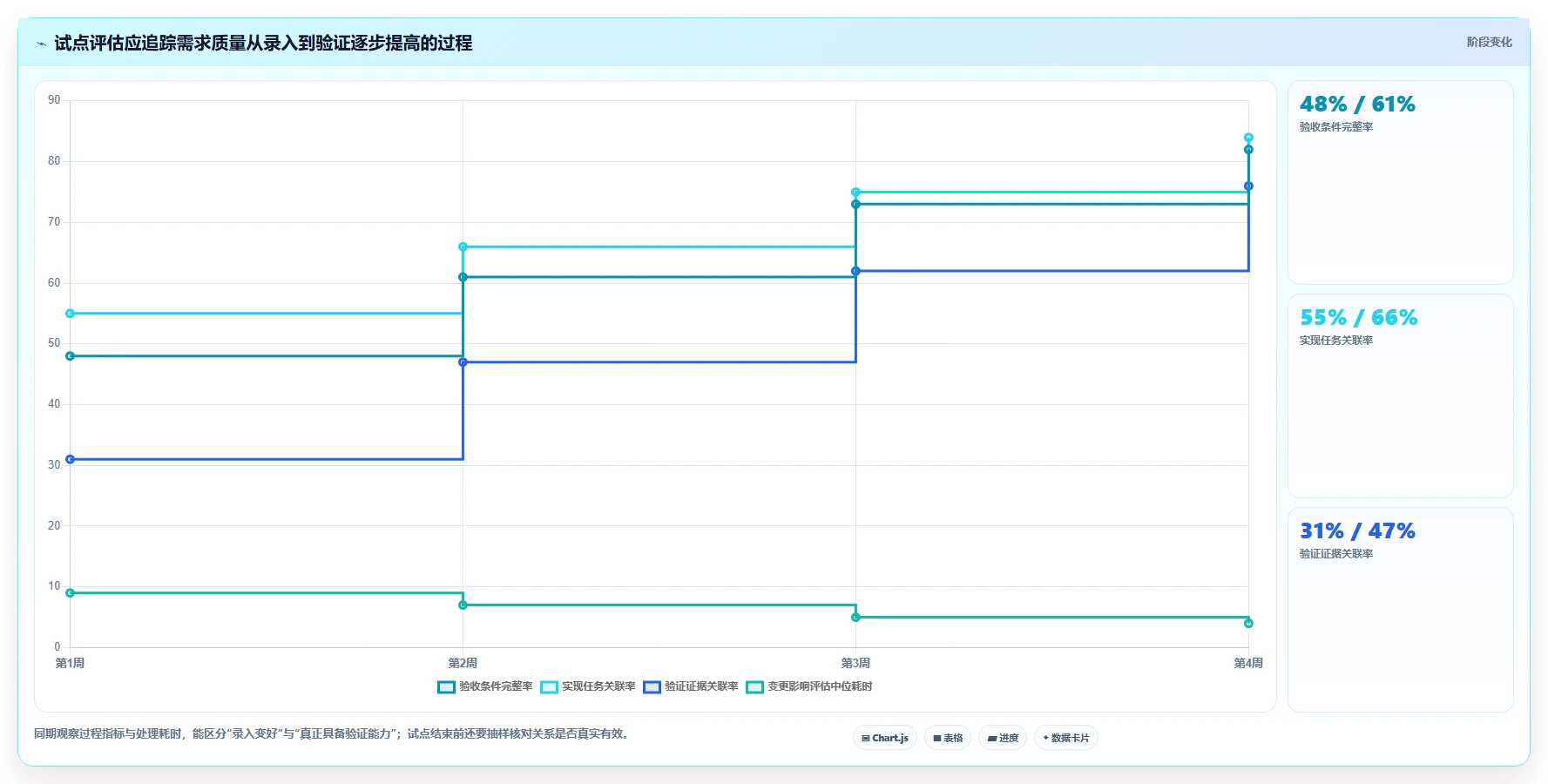Image resolution: width=1548 pixels, height=784 pixels.
Task: Click the chart title 试点评估应追踪需求质量
Action: (x=150, y=43)
